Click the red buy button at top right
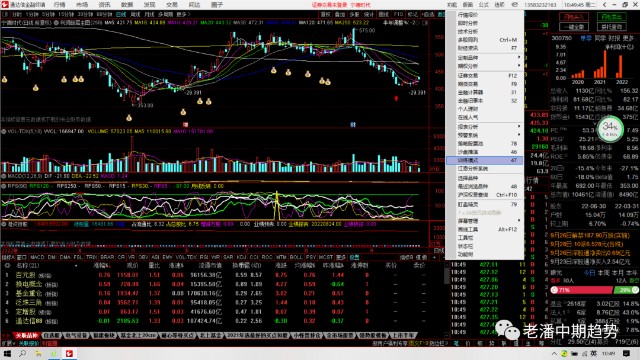Image resolution: width=640 pixels, height=360 pixels. point(574,17)
